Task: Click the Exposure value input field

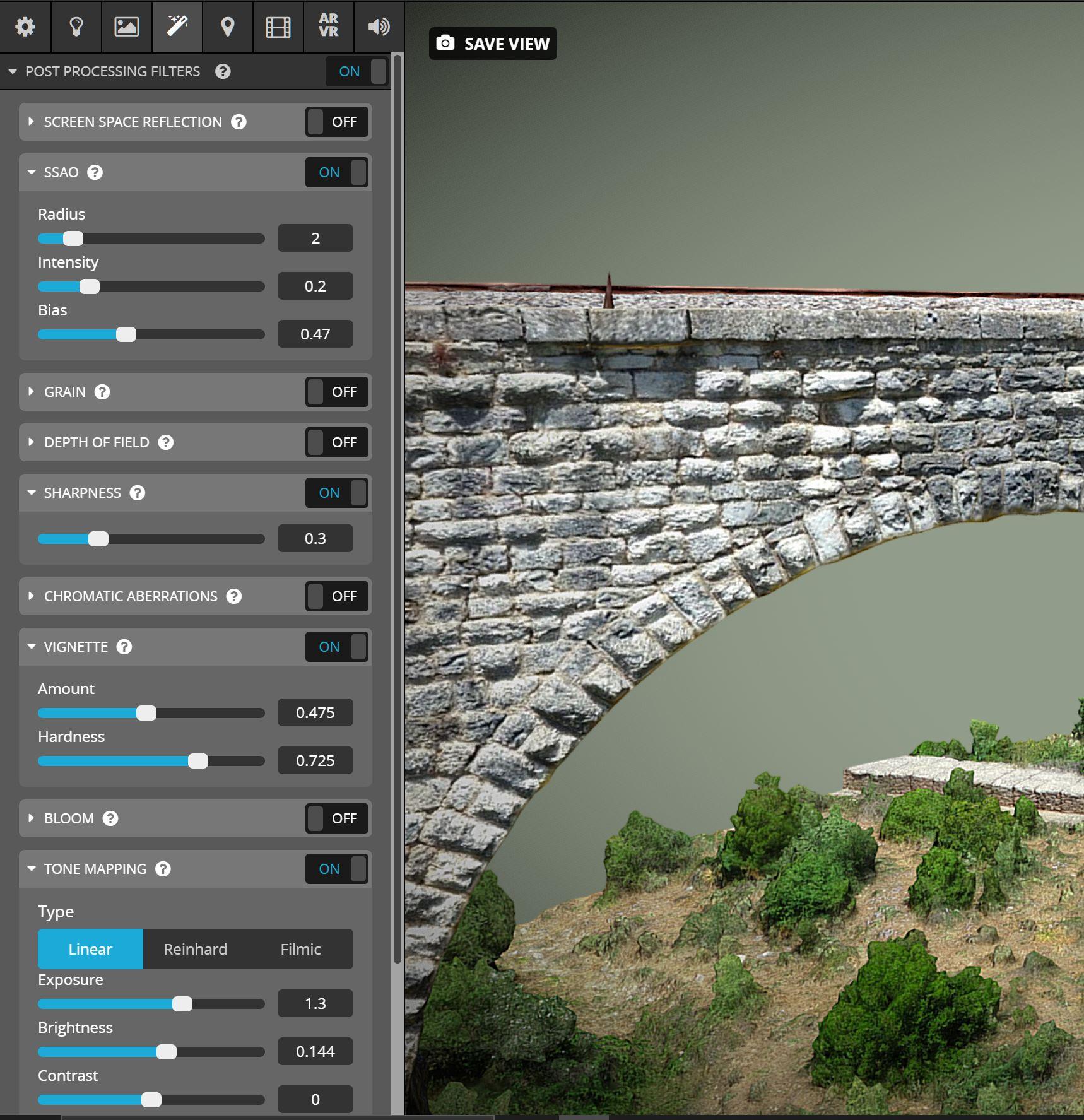Action: point(315,1003)
